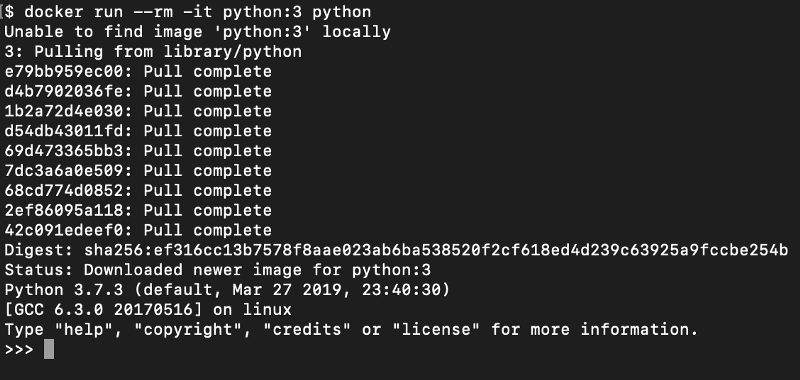This screenshot has width=800, height=380.
Task: Click the layer ID e79bb959ec00
Action: 64,71
